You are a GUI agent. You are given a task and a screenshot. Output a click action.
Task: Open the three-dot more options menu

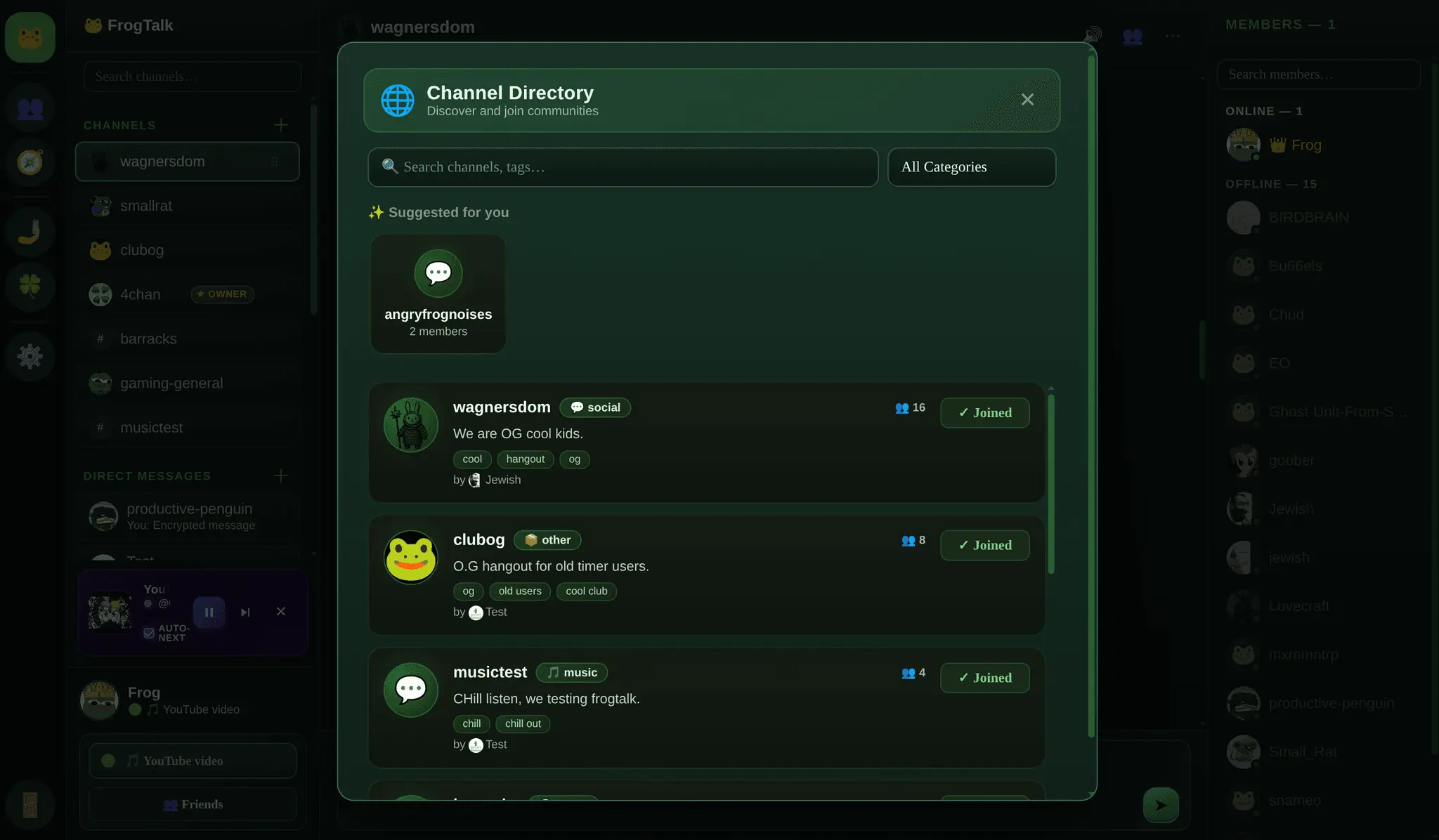coord(1173,35)
